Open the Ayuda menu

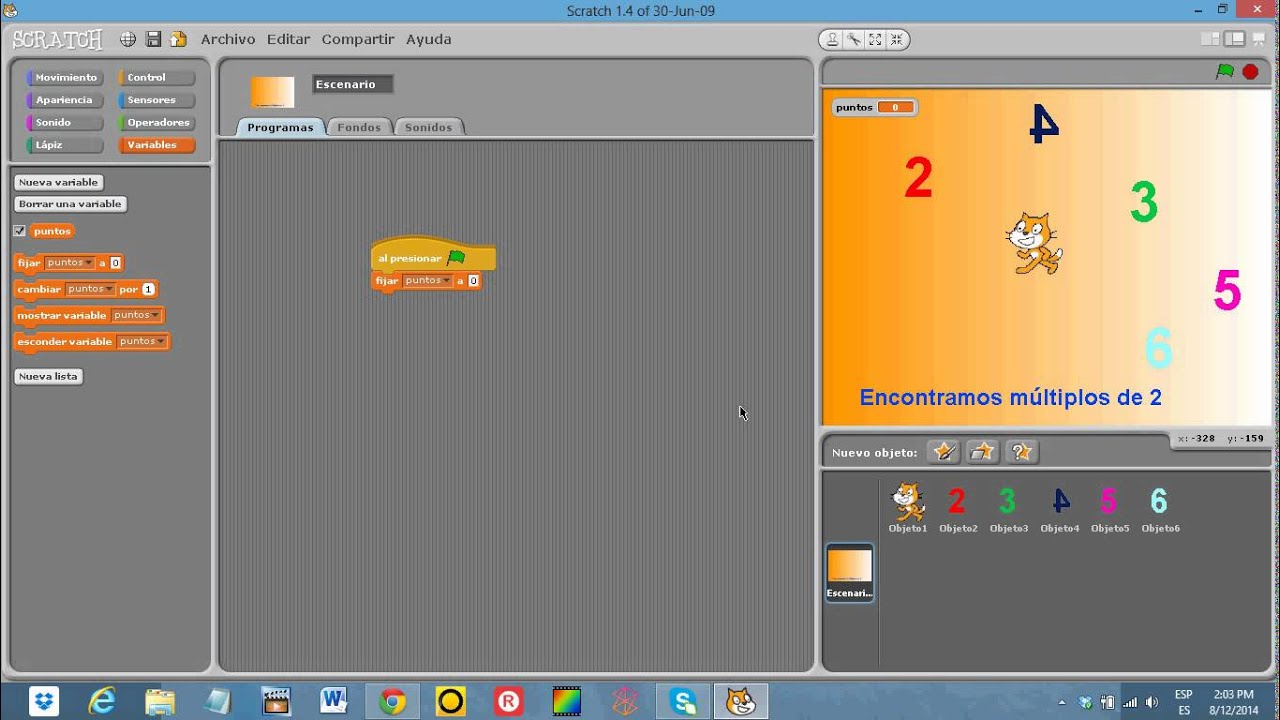coord(428,39)
